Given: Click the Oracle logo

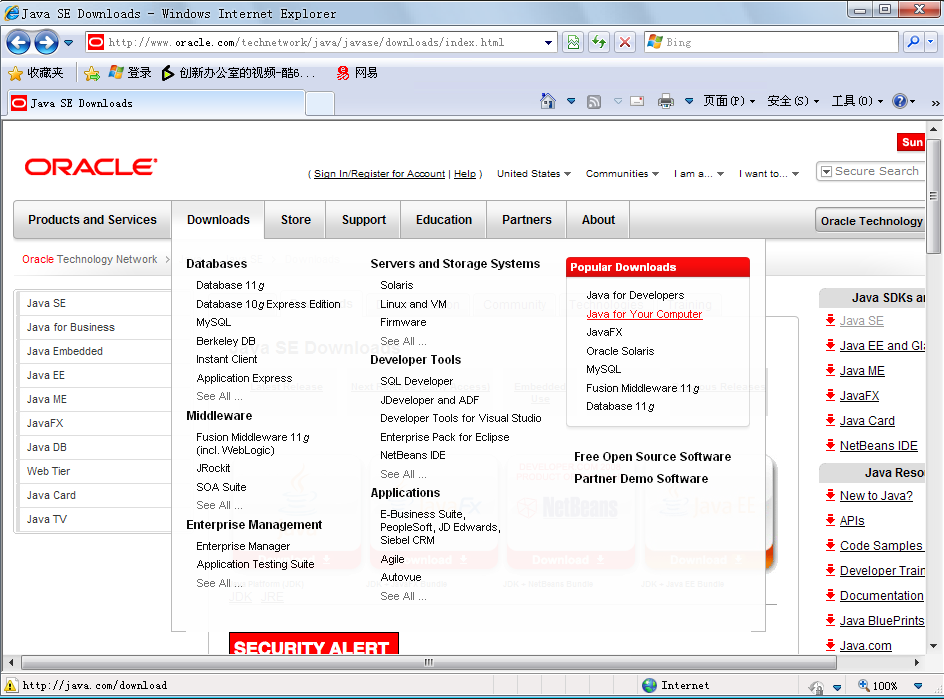Looking at the screenshot, I should pos(91,167).
